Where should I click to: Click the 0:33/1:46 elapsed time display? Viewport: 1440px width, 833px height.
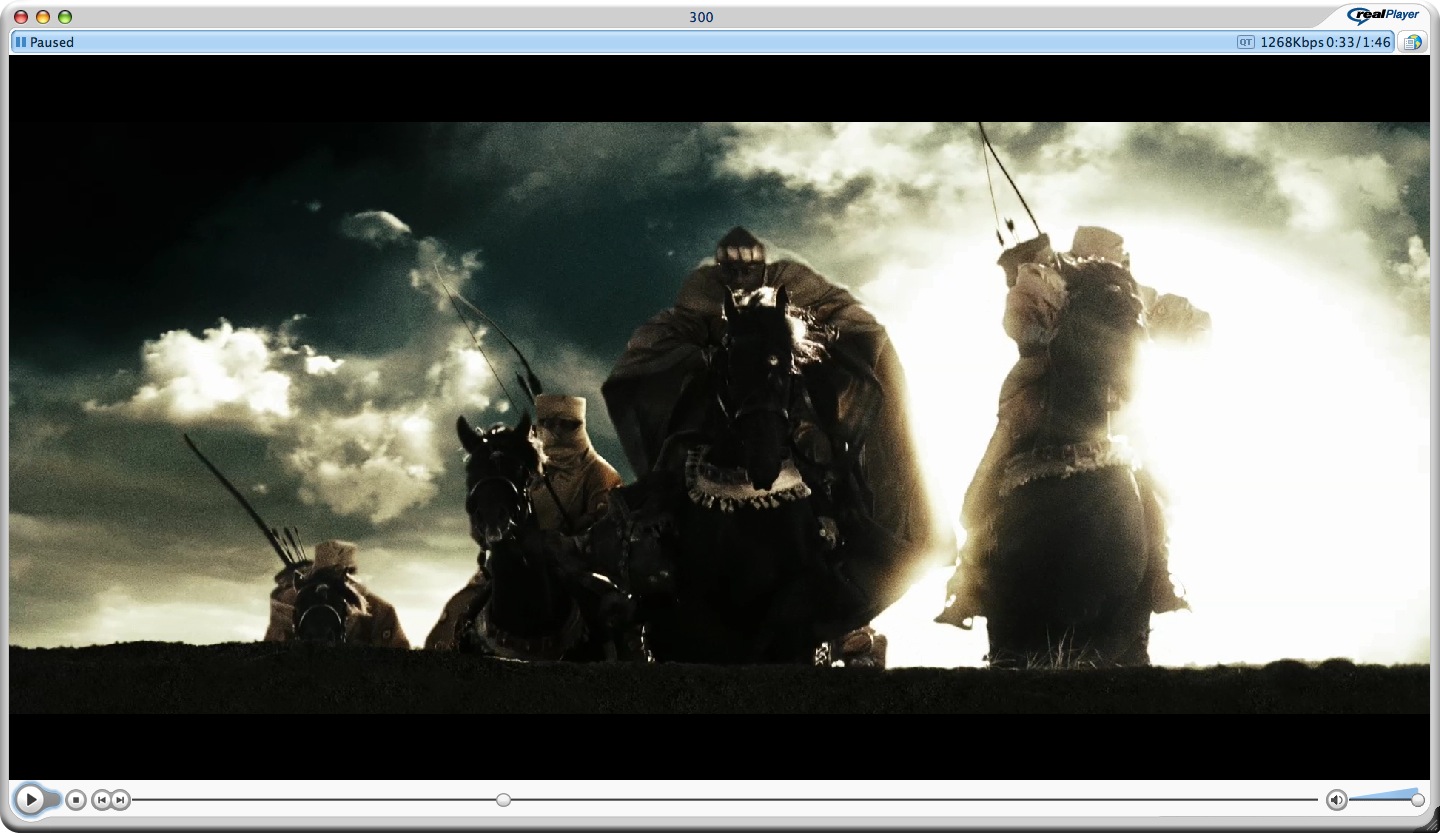1358,42
